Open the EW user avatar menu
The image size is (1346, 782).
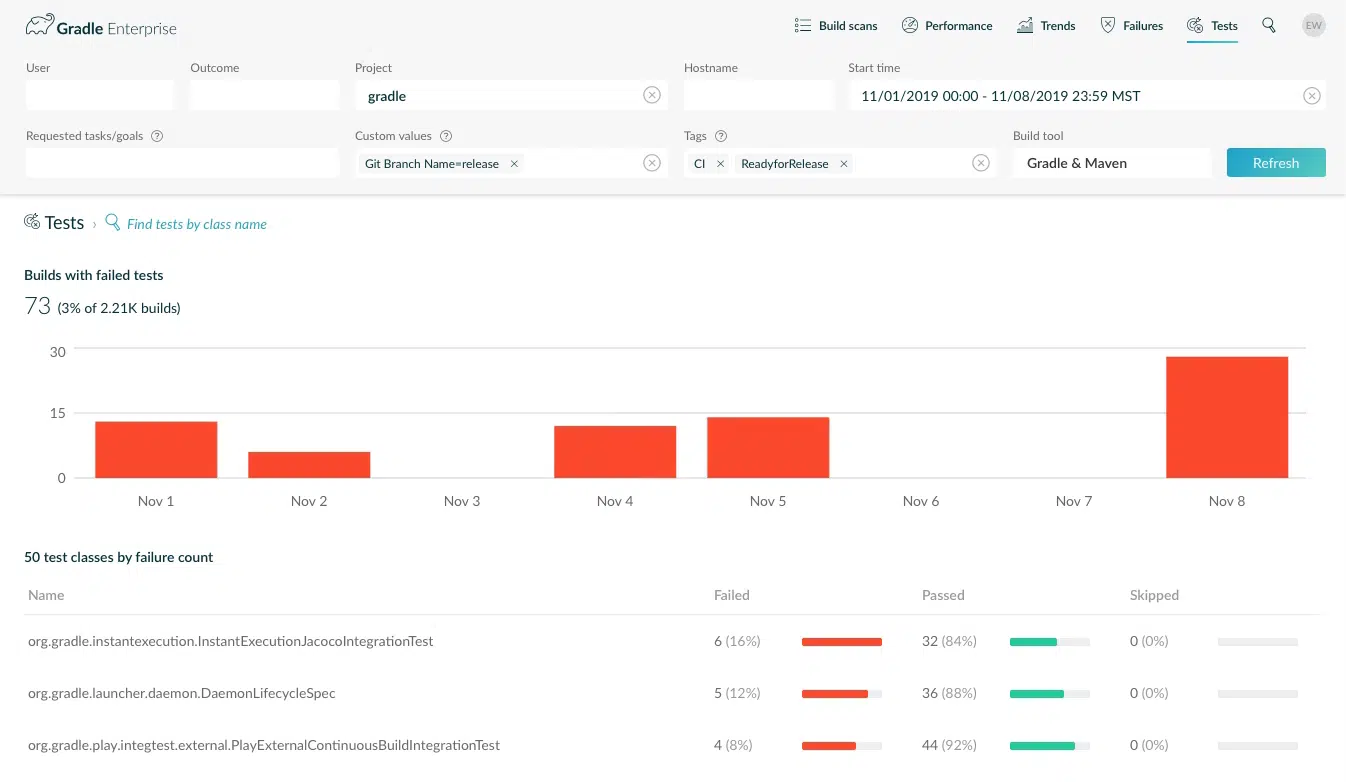(1313, 26)
